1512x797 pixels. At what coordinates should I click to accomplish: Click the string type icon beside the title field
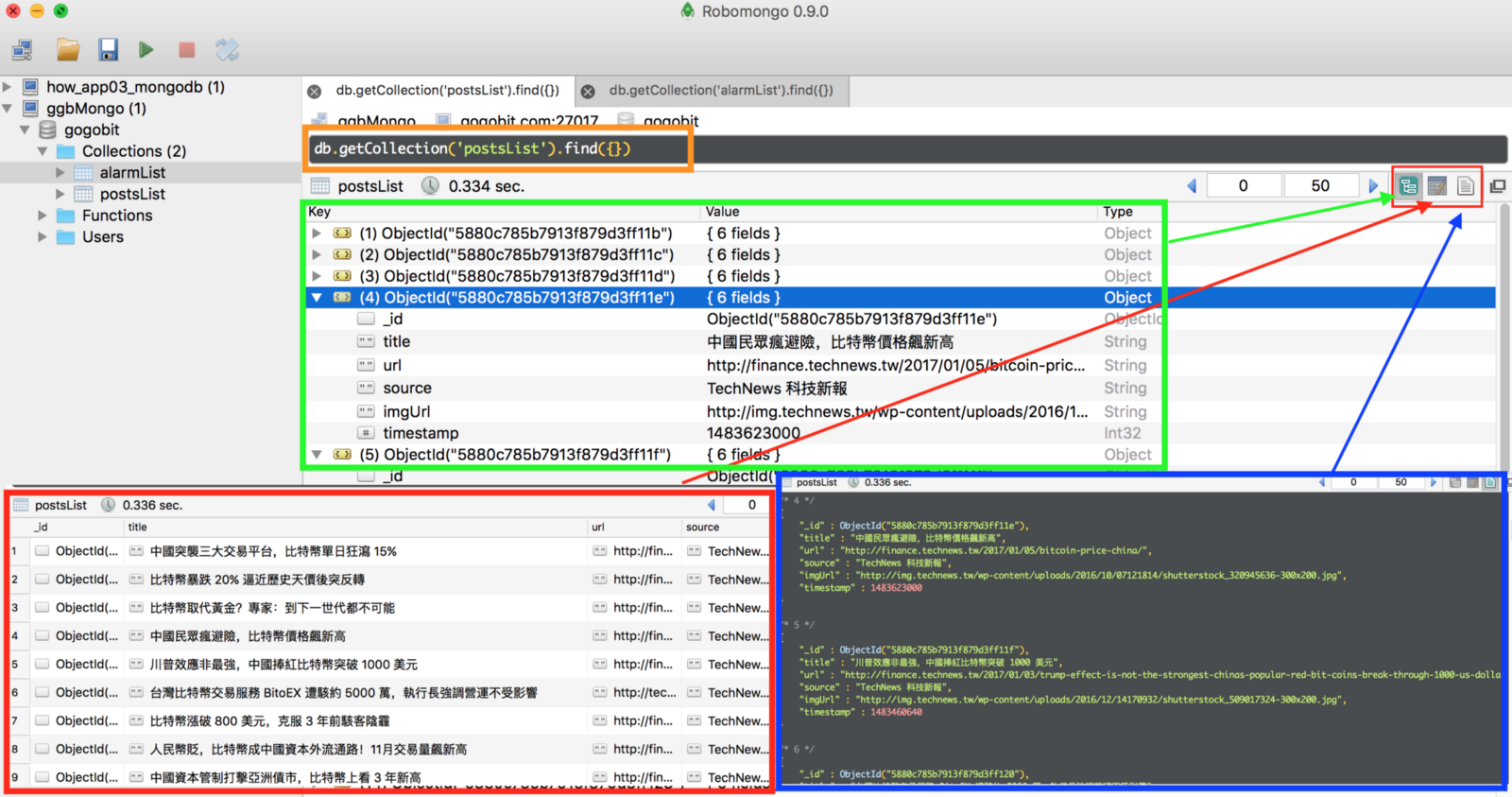366,341
